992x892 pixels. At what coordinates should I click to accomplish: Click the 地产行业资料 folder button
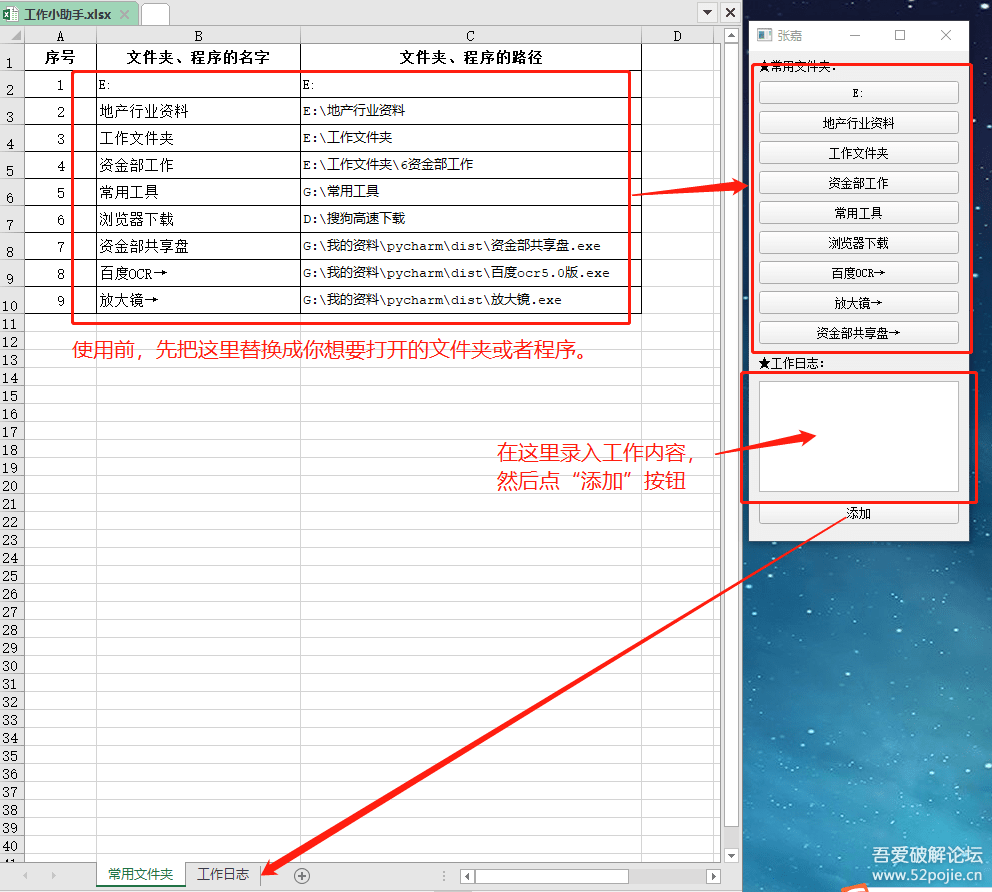click(857, 122)
